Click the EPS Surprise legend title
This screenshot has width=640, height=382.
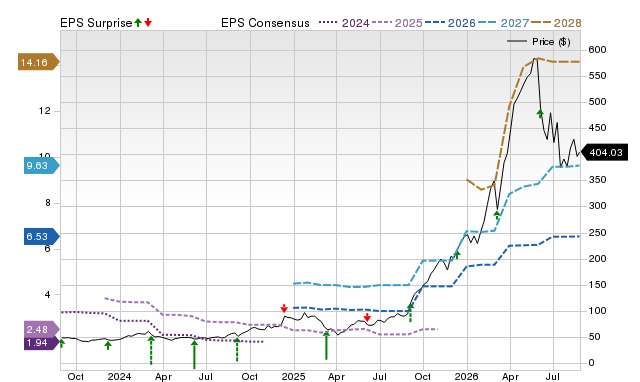point(96,23)
